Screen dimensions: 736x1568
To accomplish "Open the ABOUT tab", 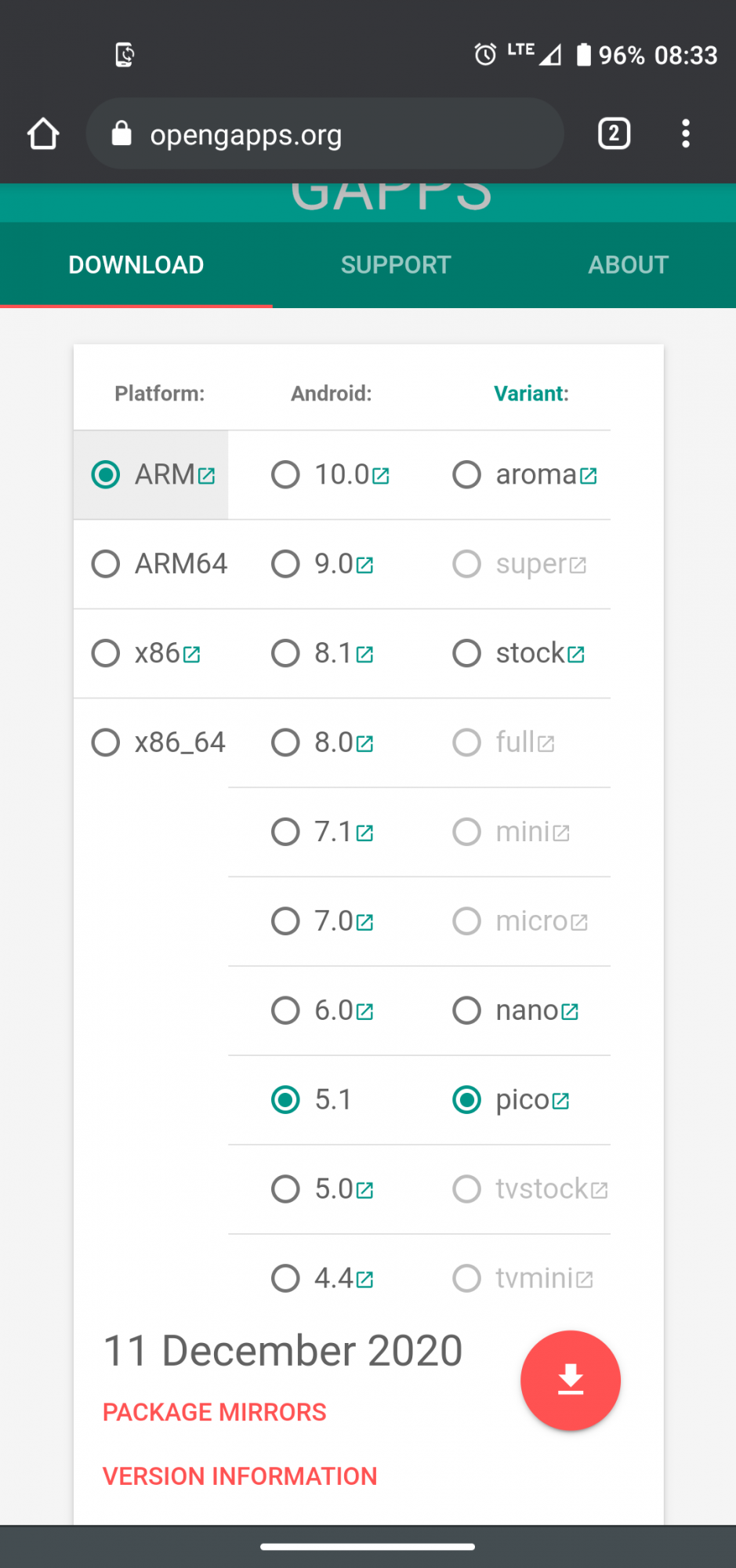I will [628, 265].
